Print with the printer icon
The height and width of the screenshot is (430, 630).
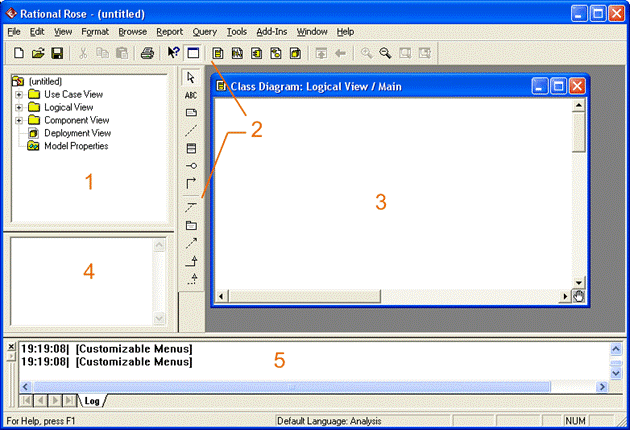coord(147,53)
